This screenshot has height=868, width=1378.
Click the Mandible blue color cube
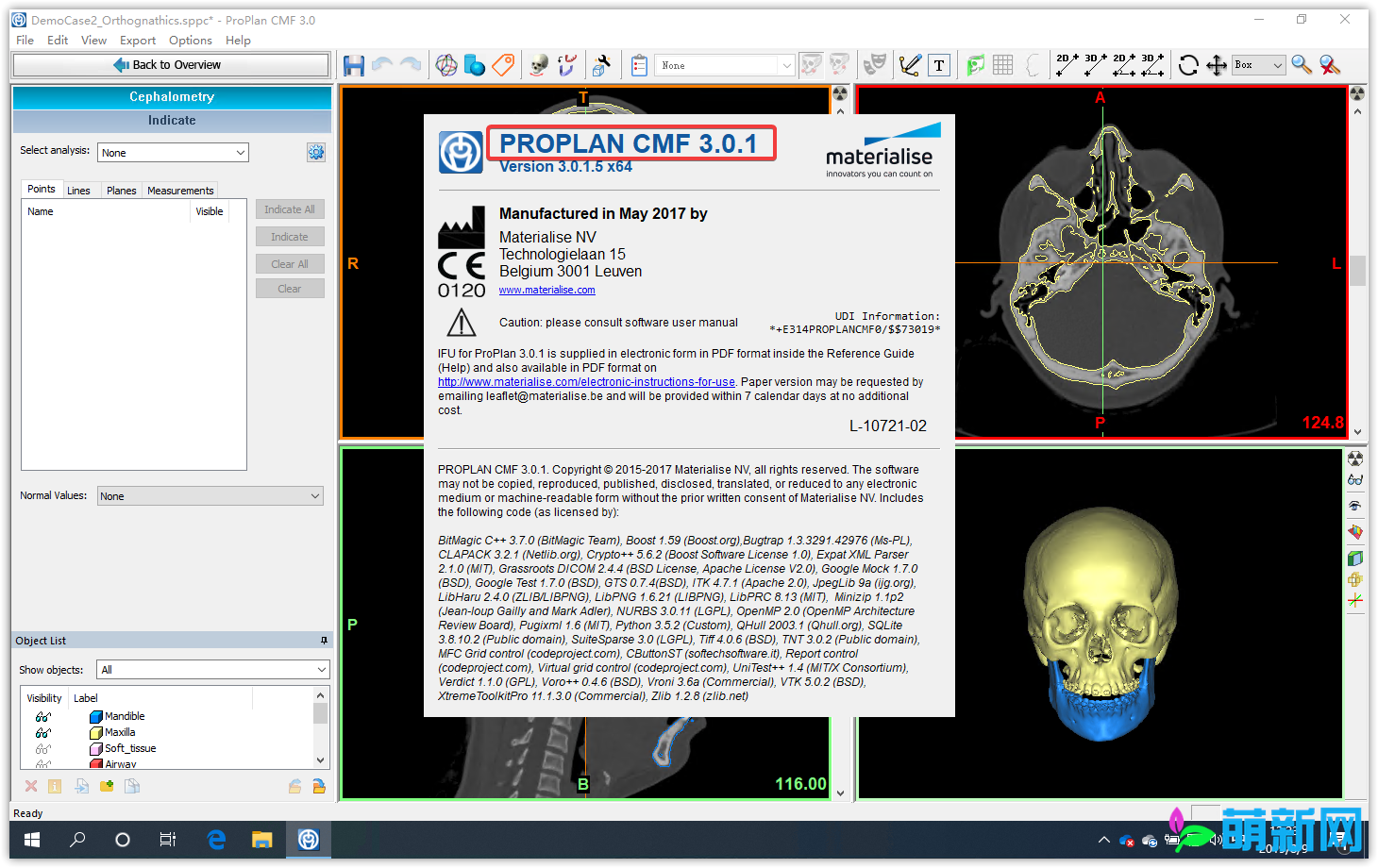click(94, 716)
